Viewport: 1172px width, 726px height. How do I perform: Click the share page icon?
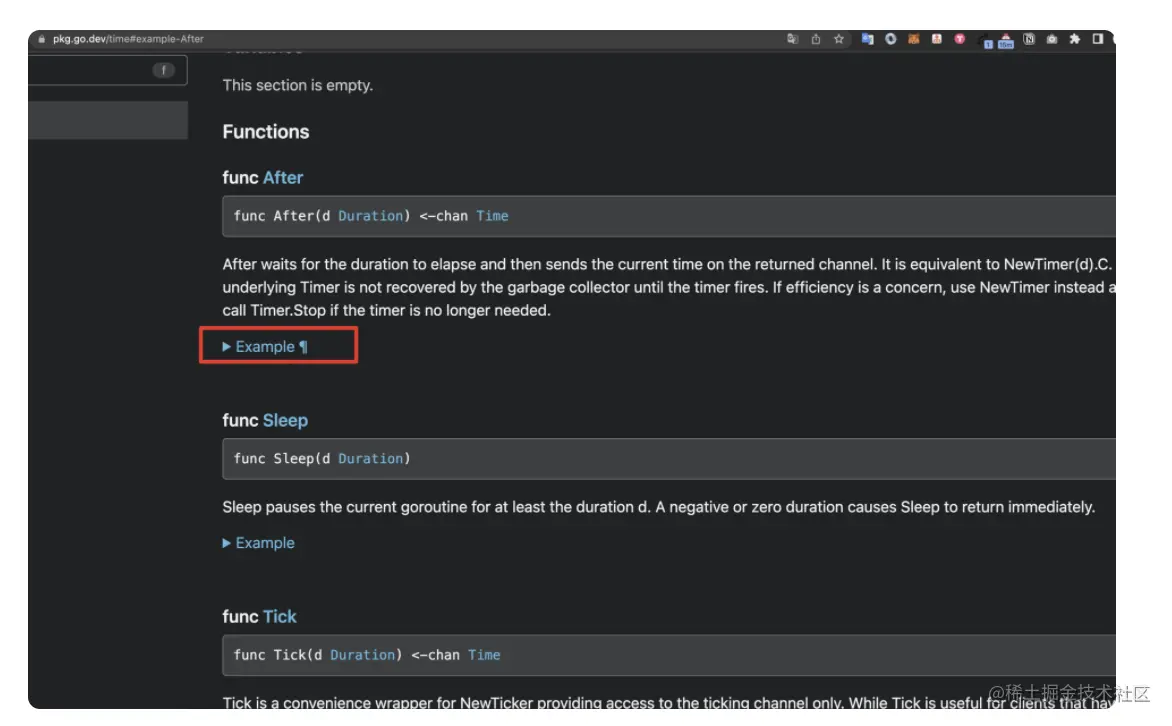(x=816, y=39)
